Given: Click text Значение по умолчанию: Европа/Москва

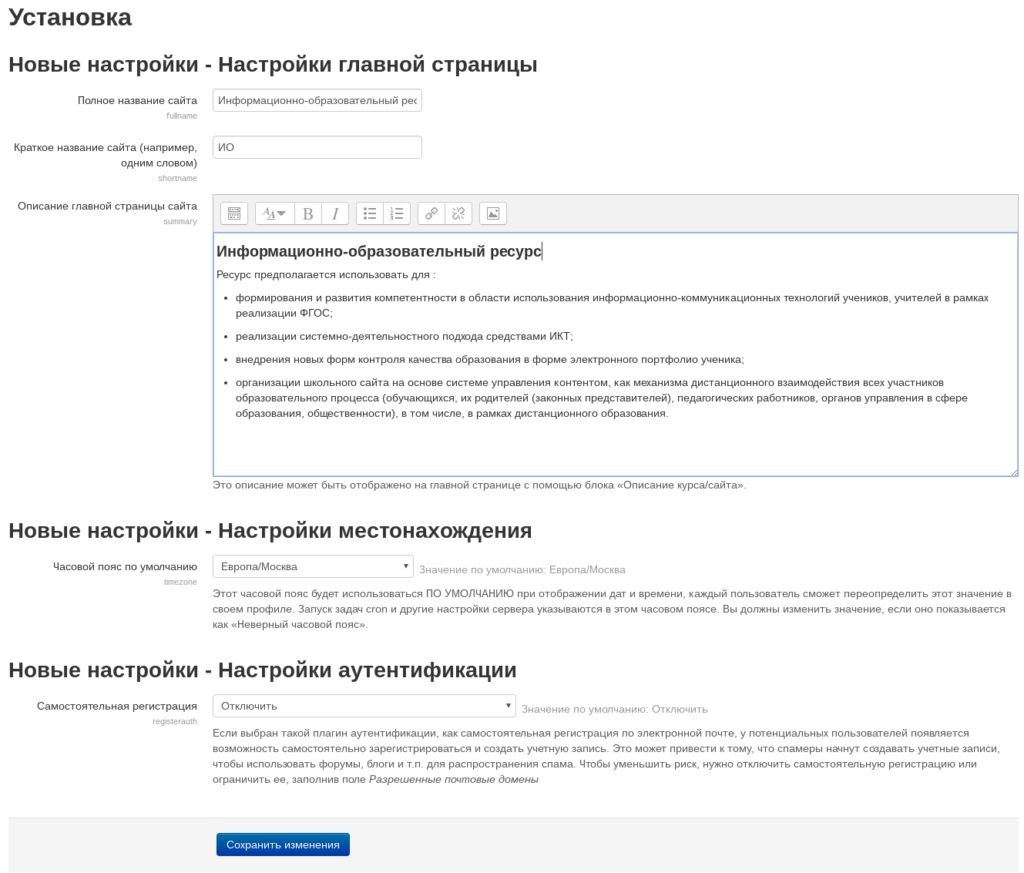Looking at the screenshot, I should (x=522, y=569).
